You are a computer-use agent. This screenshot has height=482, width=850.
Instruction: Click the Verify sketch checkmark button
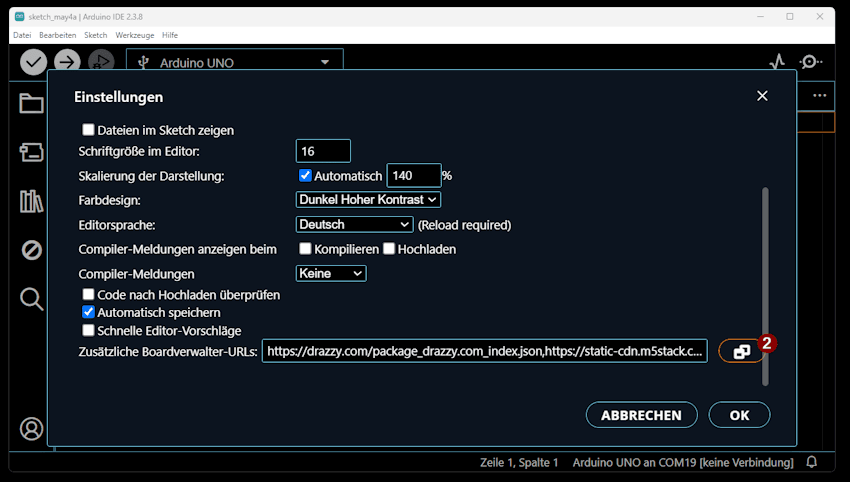[34, 62]
